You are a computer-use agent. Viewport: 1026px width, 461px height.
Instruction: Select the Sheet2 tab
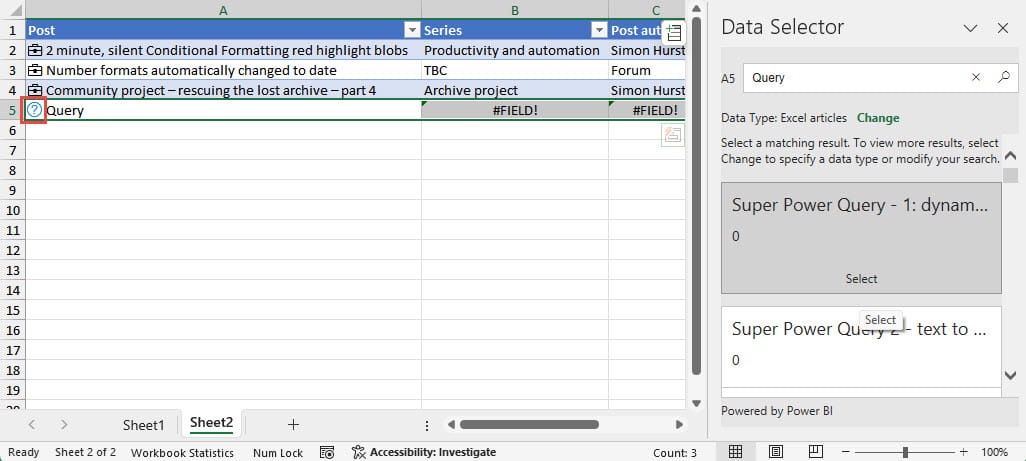[x=211, y=424]
